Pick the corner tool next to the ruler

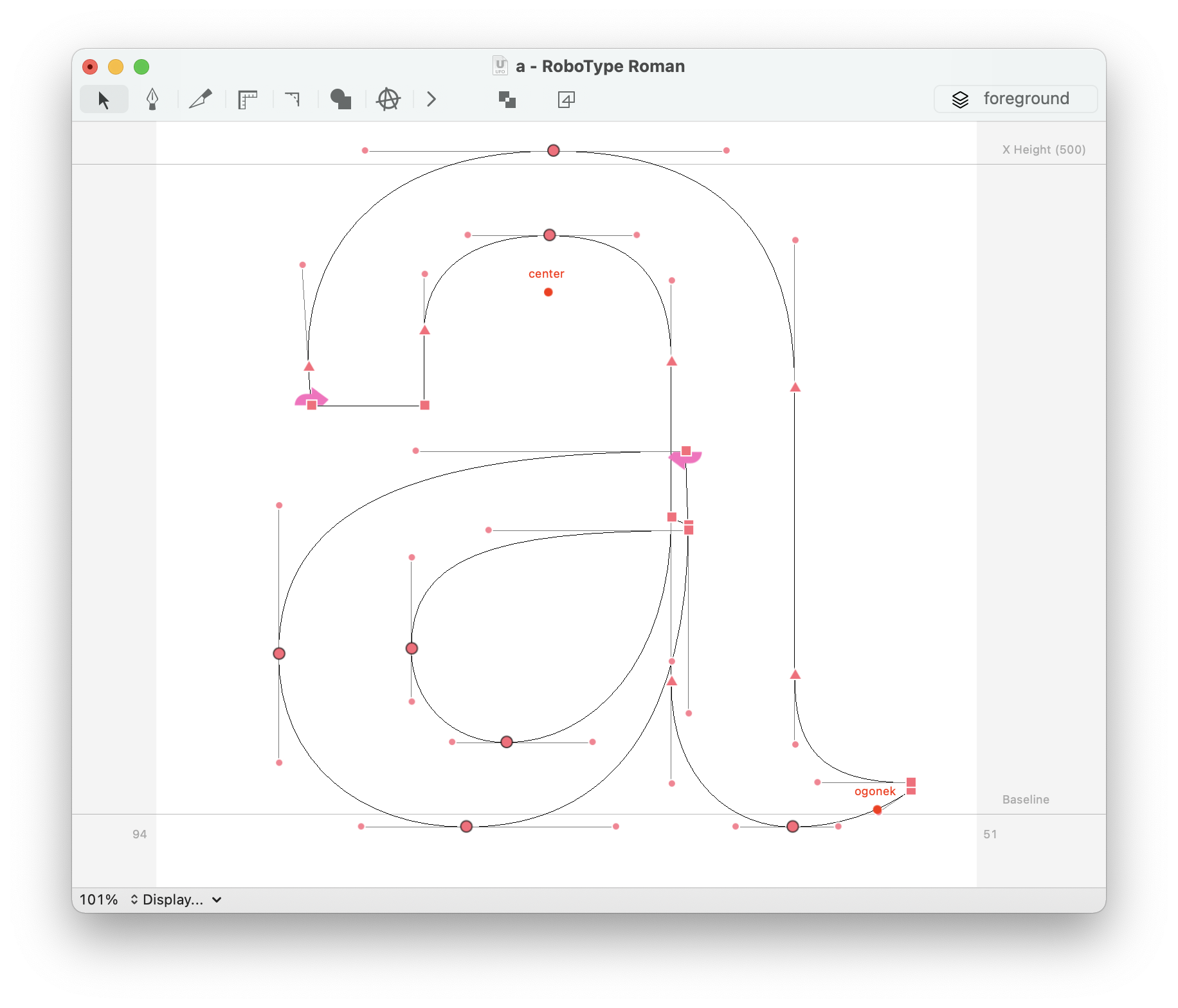pos(293,100)
